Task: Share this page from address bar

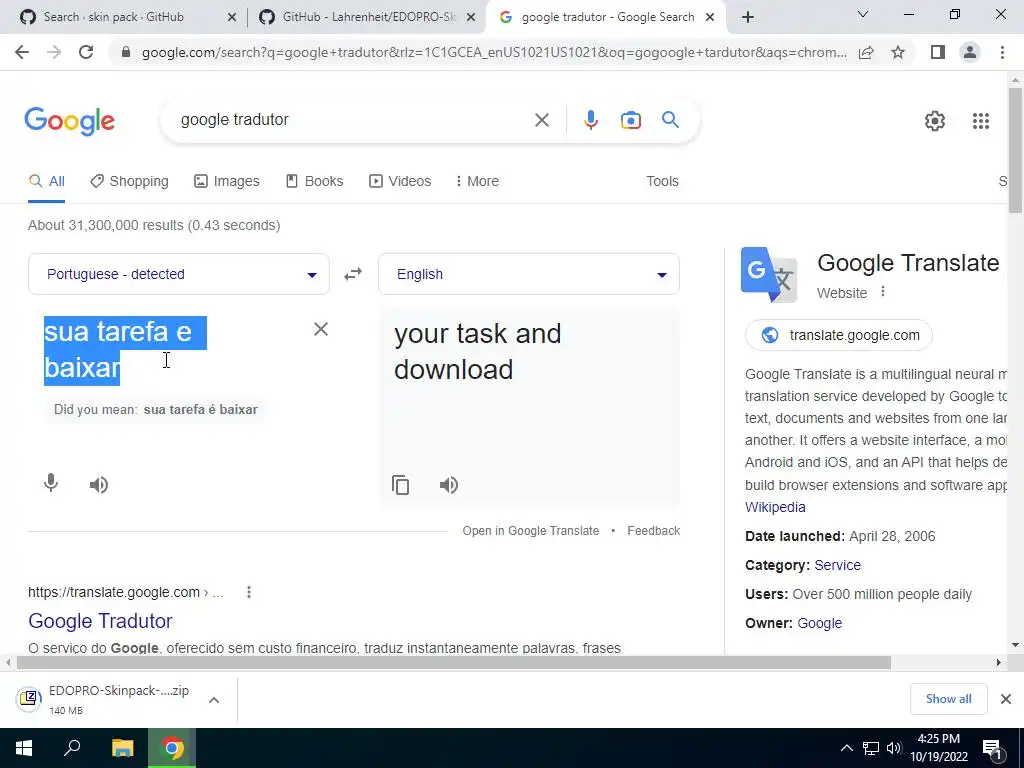Action: 866,52
